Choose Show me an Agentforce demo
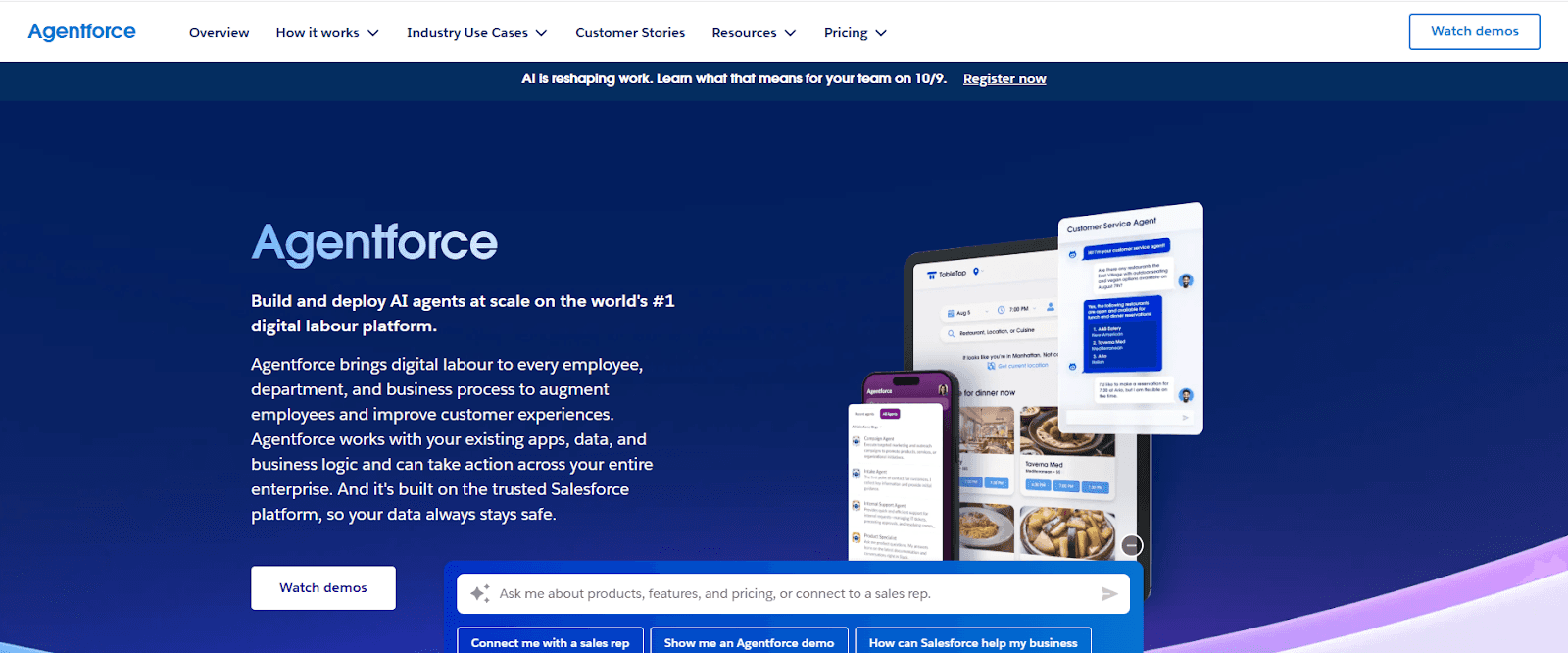Screen dimensions: 1568x653 pyautogui.click(x=749, y=641)
